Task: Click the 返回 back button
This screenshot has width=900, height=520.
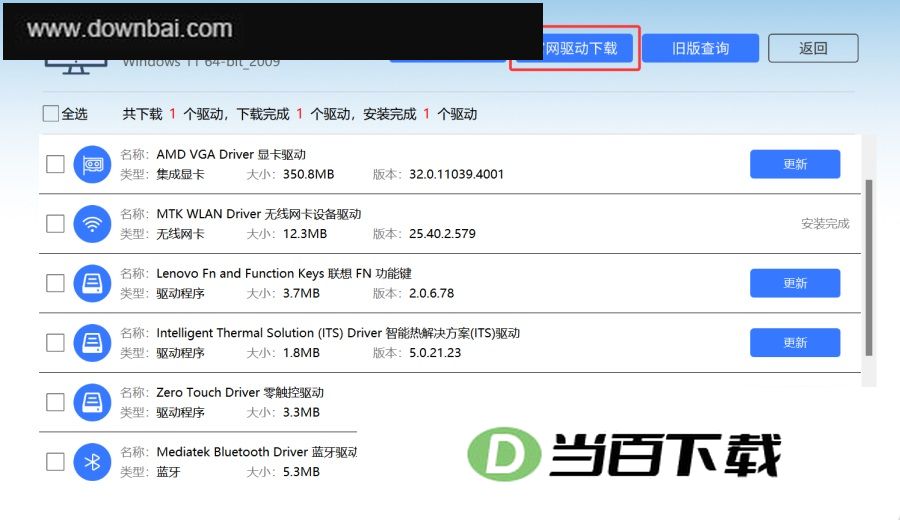Action: pos(813,48)
